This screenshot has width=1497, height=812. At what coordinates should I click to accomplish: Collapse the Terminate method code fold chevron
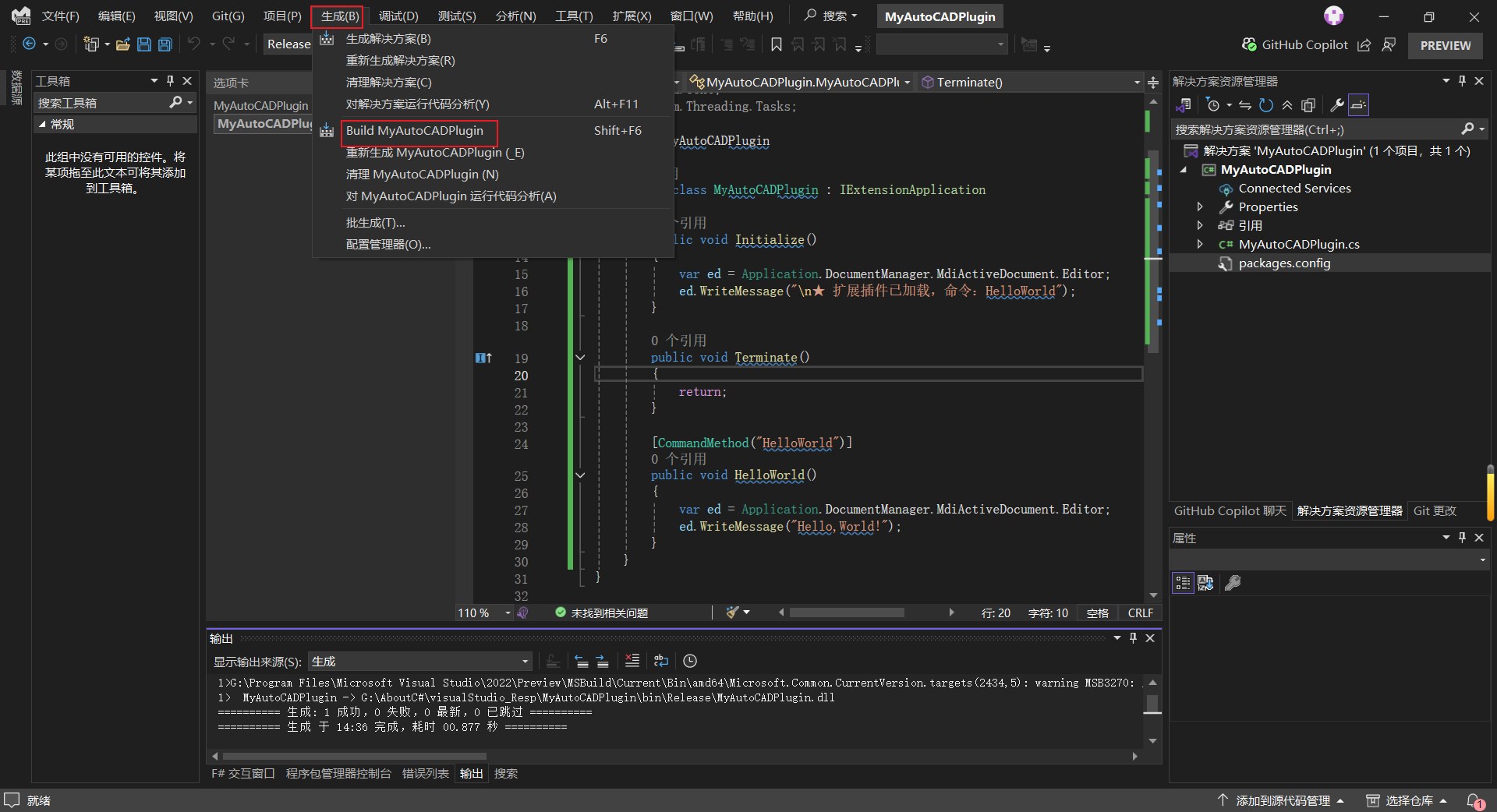coord(580,358)
